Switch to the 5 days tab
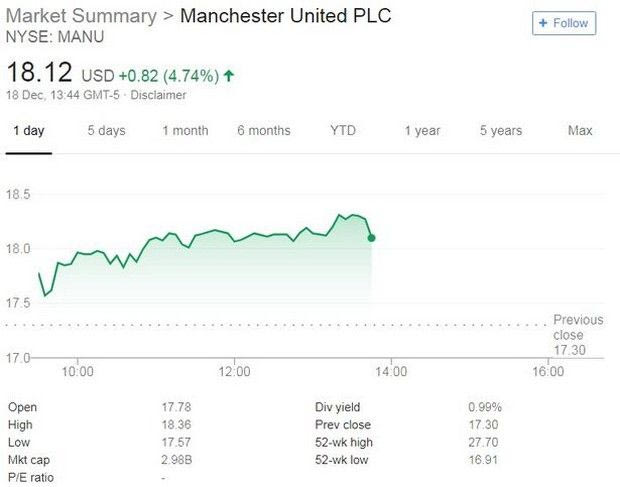The image size is (620, 487). [106, 131]
